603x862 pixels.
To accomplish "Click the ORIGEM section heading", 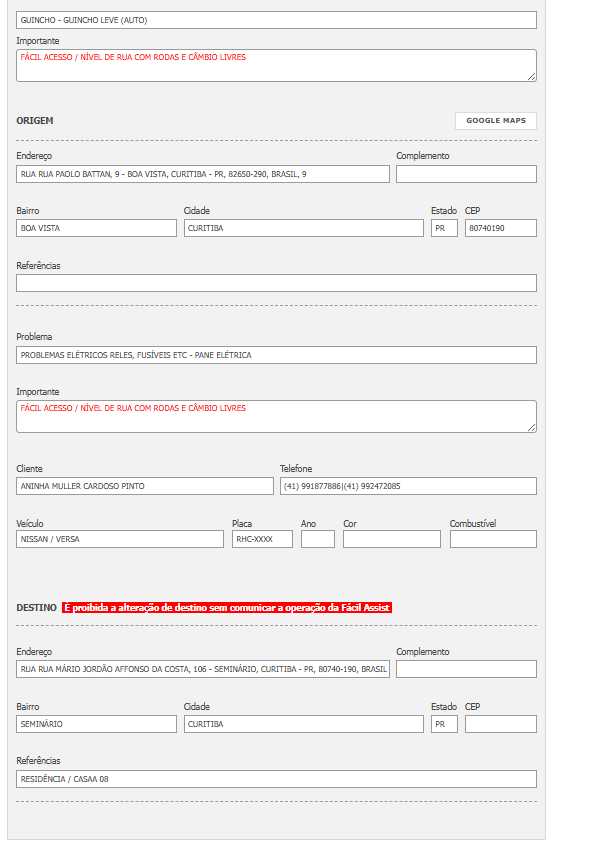I will tap(35, 120).
